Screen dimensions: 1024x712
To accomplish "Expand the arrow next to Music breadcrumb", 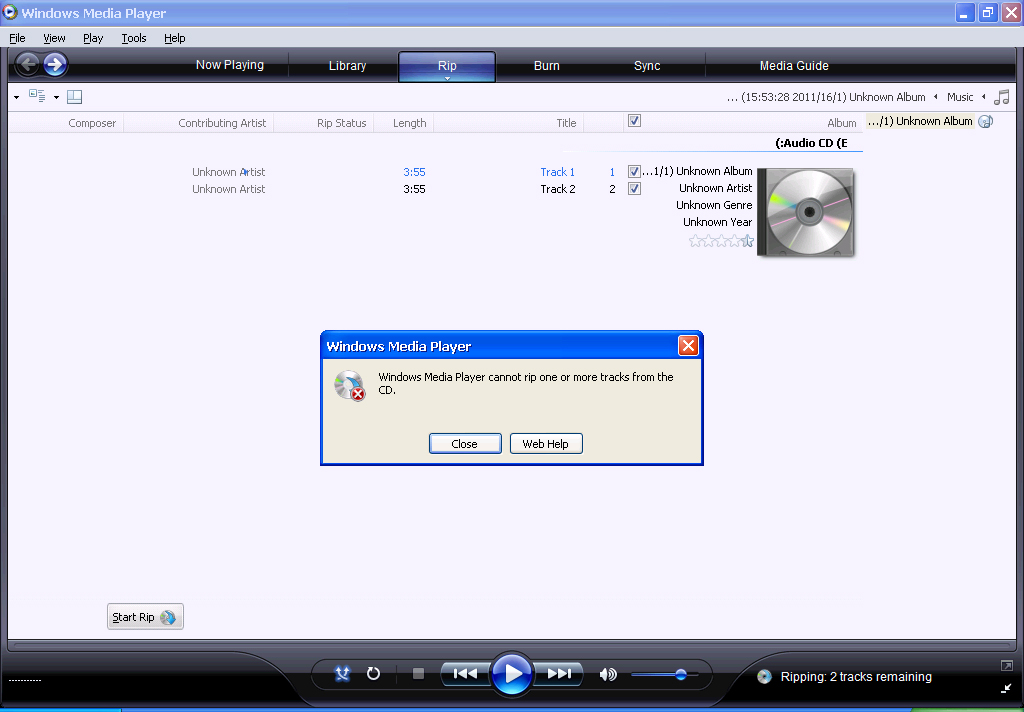I will point(984,97).
